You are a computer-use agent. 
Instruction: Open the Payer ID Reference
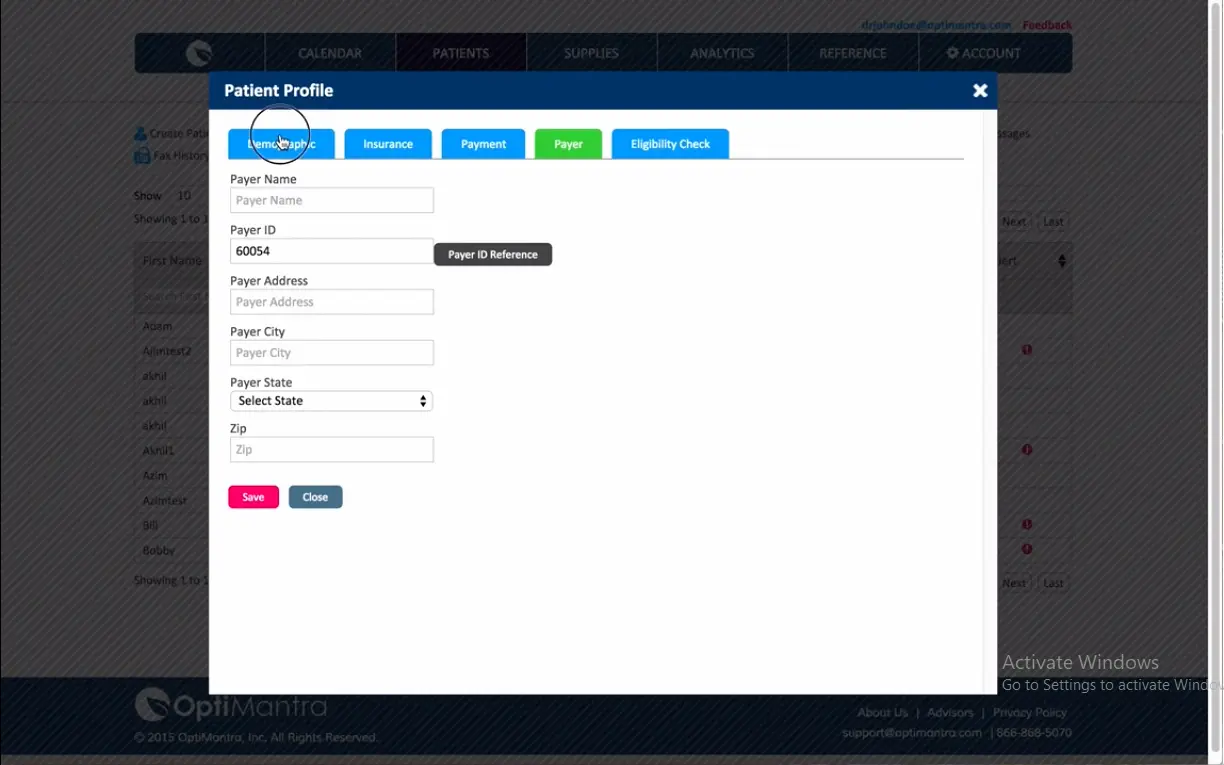492,254
